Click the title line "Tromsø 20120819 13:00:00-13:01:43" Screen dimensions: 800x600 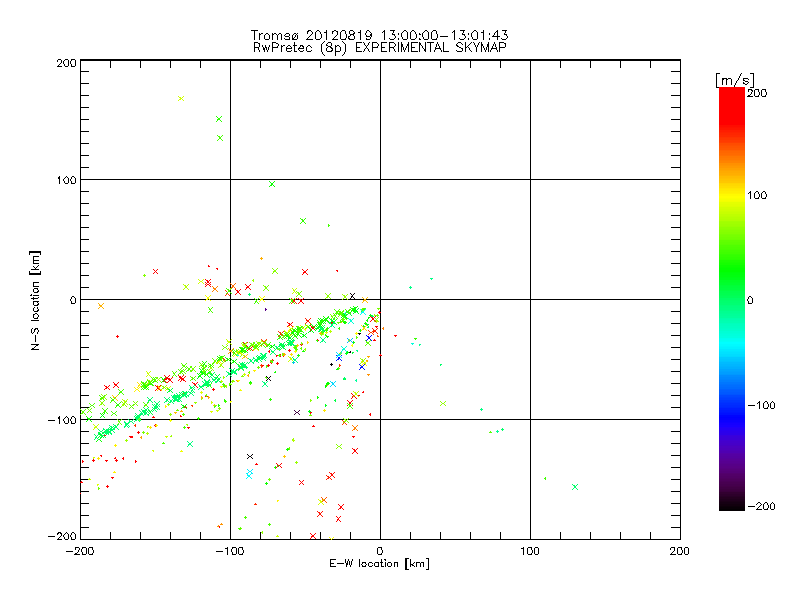[379, 35]
